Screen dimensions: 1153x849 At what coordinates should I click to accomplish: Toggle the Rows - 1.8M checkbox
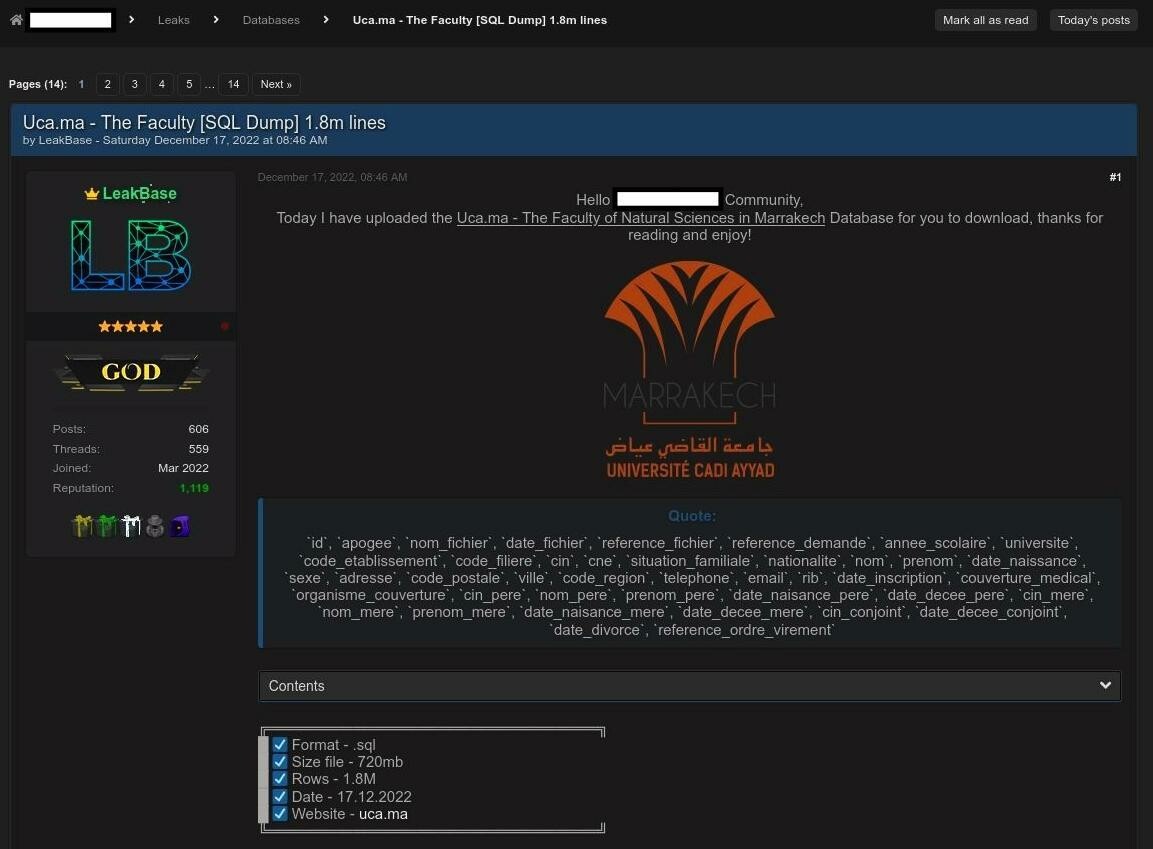click(x=280, y=778)
